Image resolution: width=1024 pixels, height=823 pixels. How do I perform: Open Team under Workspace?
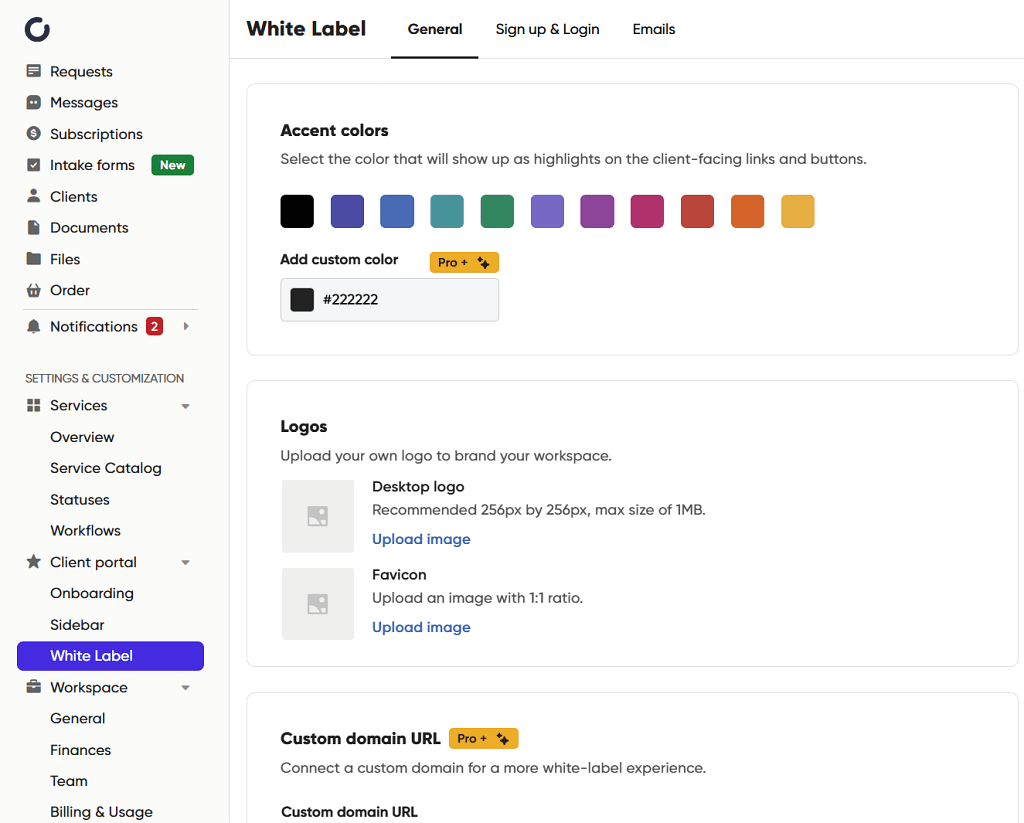pyautogui.click(x=69, y=781)
